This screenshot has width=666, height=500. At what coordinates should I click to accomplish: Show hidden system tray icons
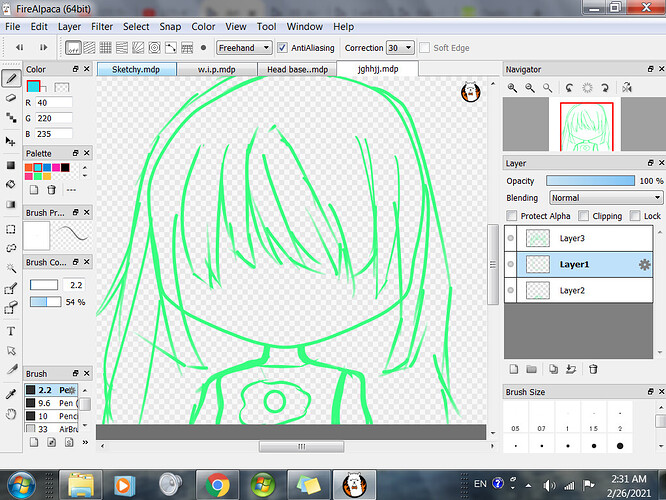tap(528, 485)
